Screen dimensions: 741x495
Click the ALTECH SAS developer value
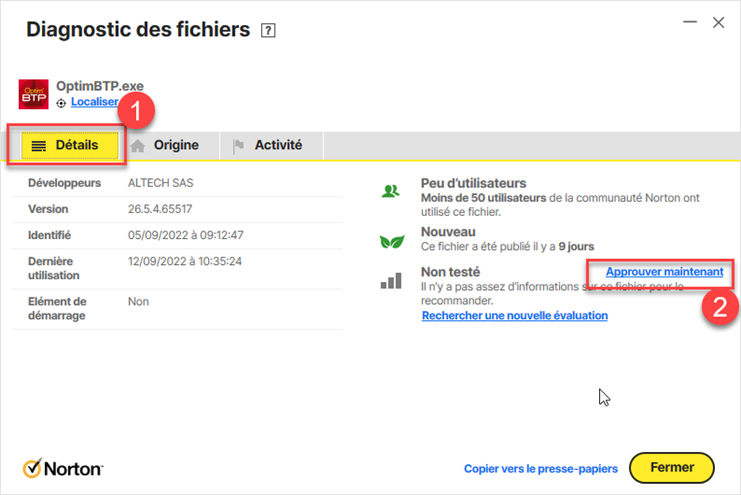pyautogui.click(x=160, y=184)
